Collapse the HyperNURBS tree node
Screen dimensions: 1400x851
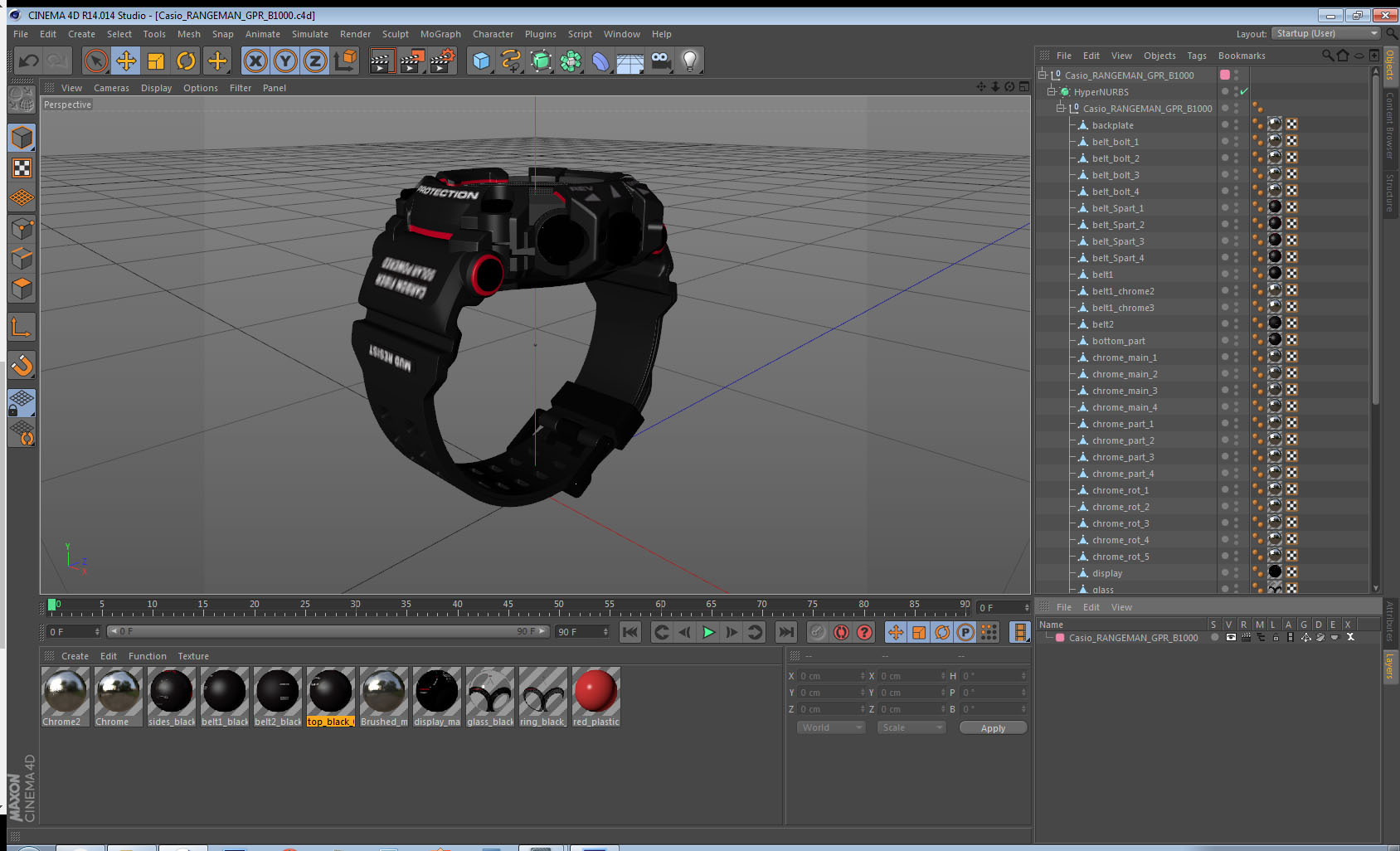tap(1052, 91)
